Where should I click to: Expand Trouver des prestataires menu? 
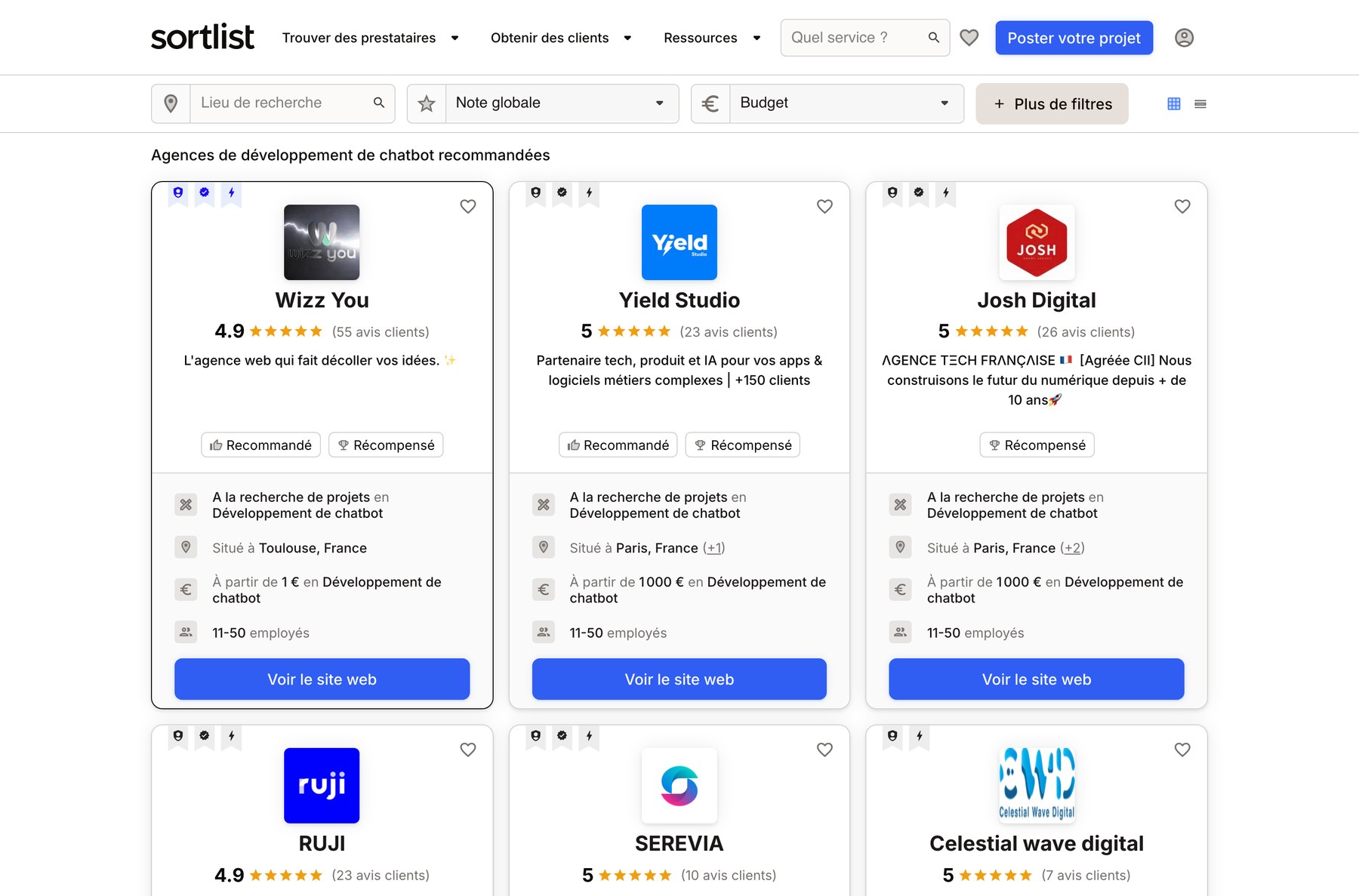pos(370,38)
